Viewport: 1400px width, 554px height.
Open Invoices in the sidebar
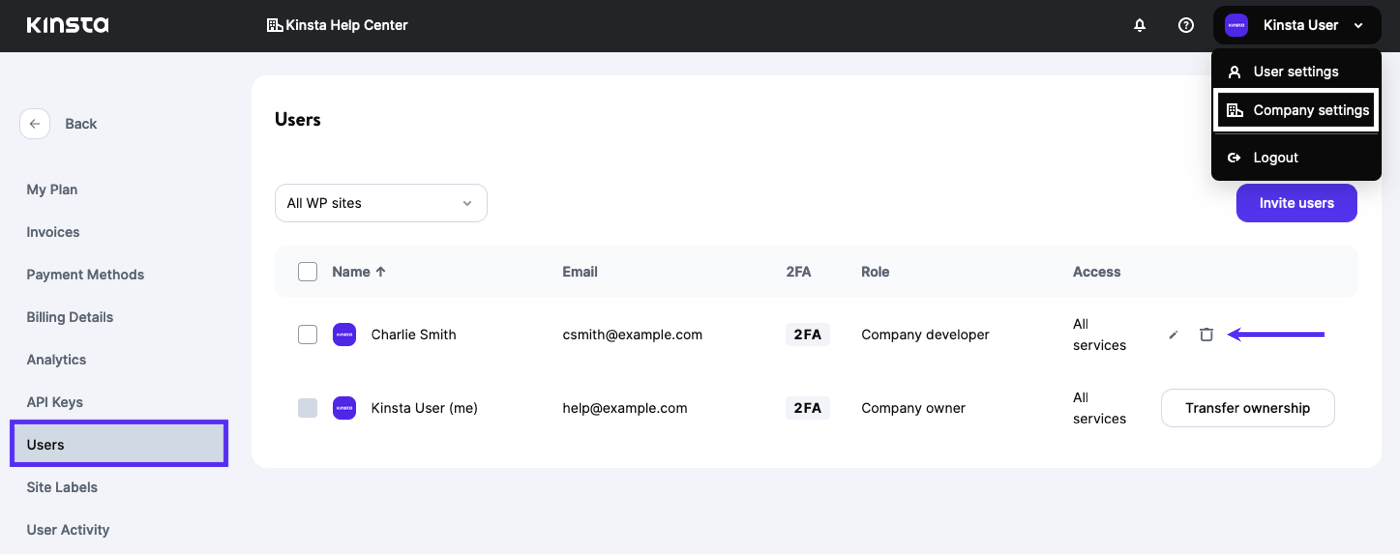pyautogui.click(x=53, y=232)
